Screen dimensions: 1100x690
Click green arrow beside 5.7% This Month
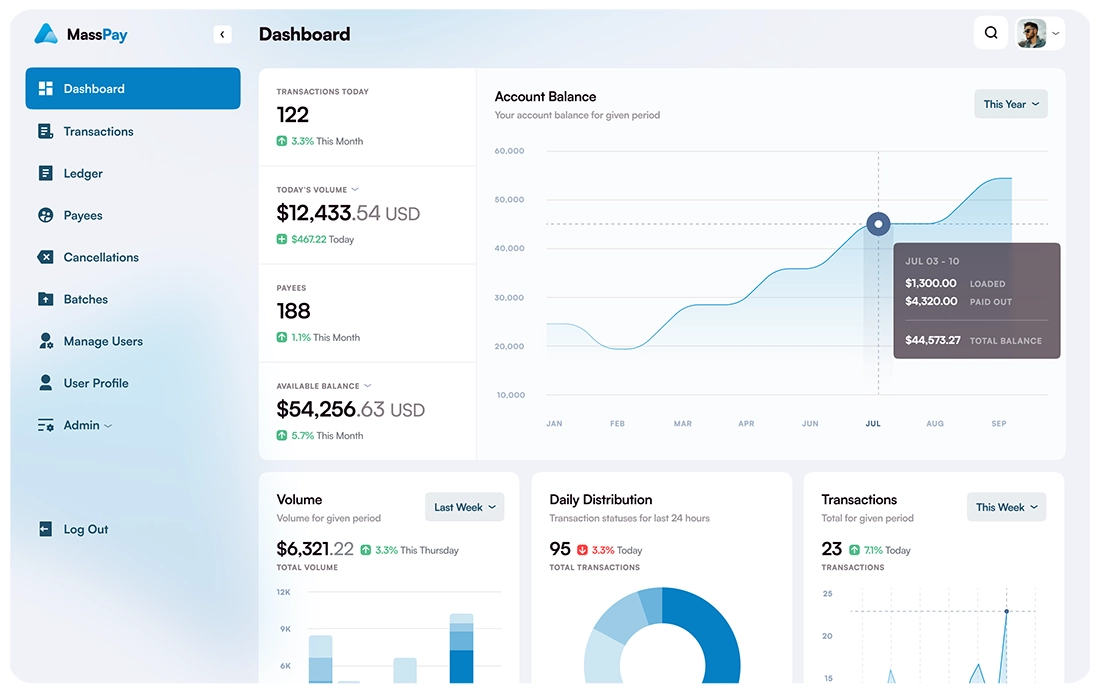point(281,435)
